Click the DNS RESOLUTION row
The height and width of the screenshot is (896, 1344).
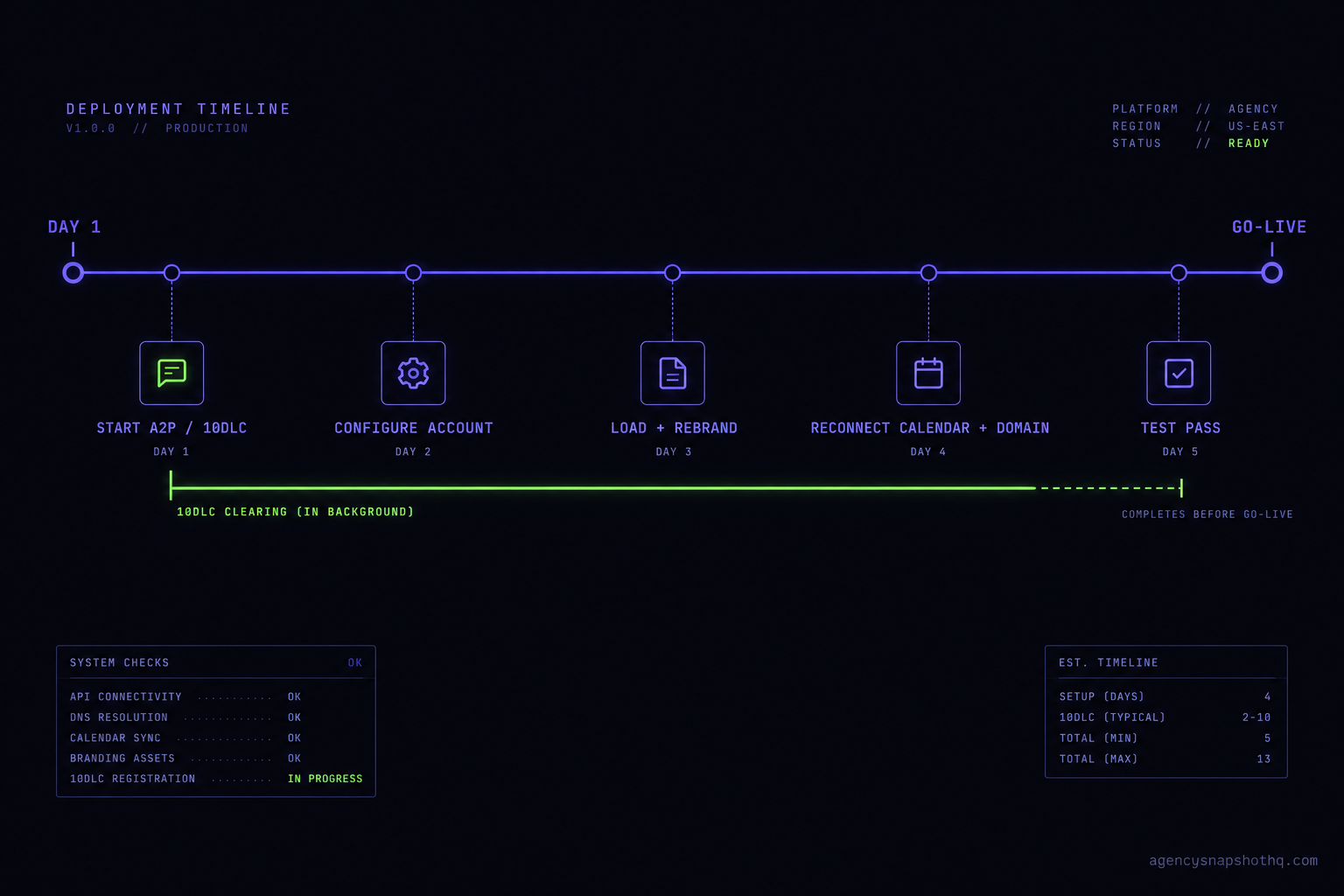click(185, 717)
